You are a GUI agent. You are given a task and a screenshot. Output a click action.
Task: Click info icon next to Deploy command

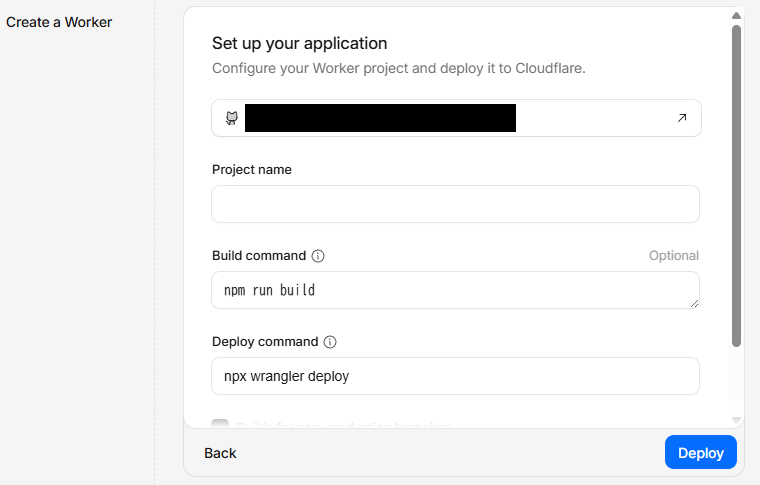[x=330, y=342]
